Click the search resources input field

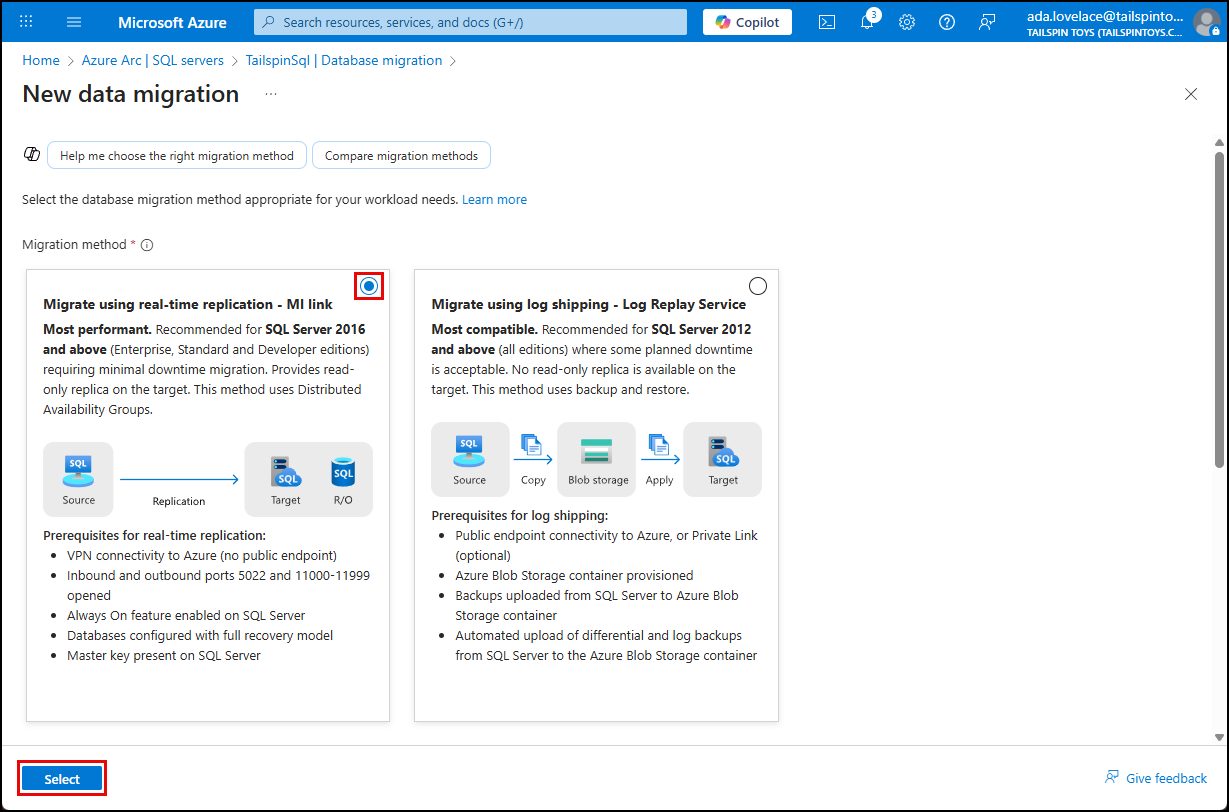(470, 21)
